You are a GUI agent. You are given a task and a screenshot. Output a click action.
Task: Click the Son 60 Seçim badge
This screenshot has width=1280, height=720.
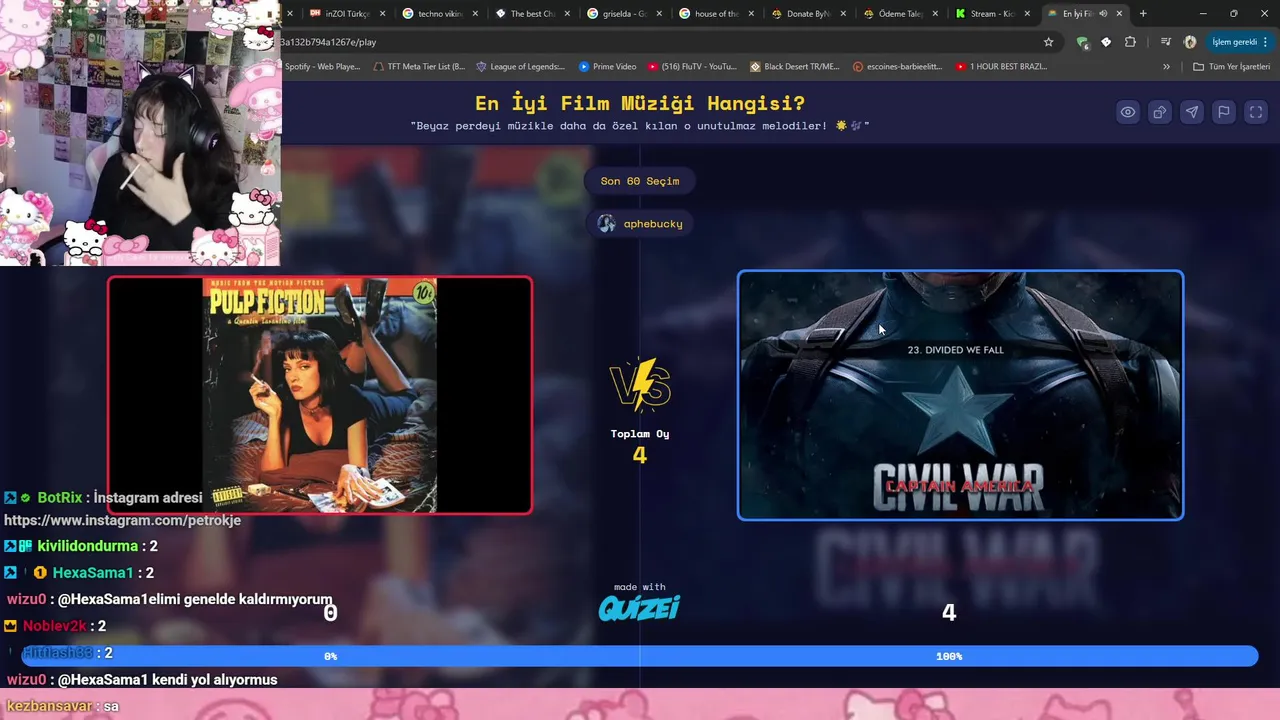click(x=640, y=181)
